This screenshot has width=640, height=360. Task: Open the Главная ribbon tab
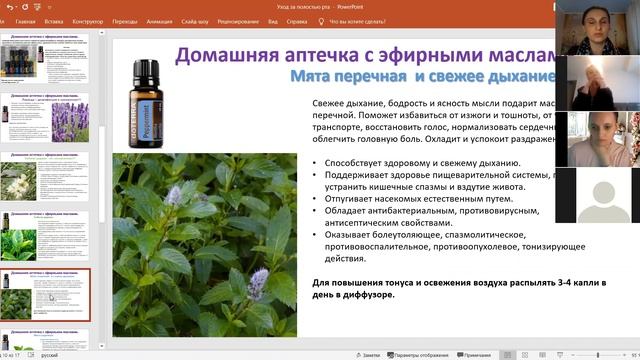tap(25, 22)
